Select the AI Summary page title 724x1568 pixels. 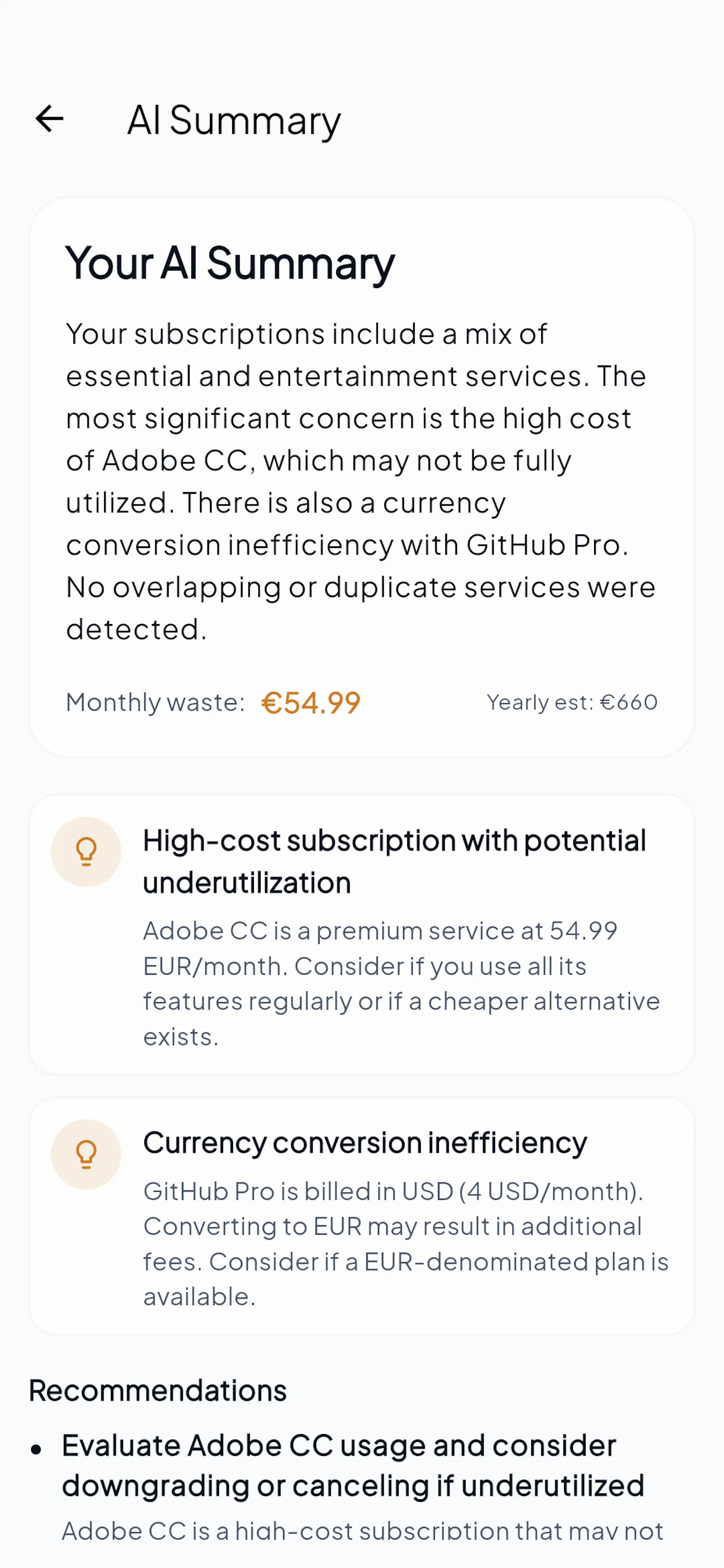point(234,120)
